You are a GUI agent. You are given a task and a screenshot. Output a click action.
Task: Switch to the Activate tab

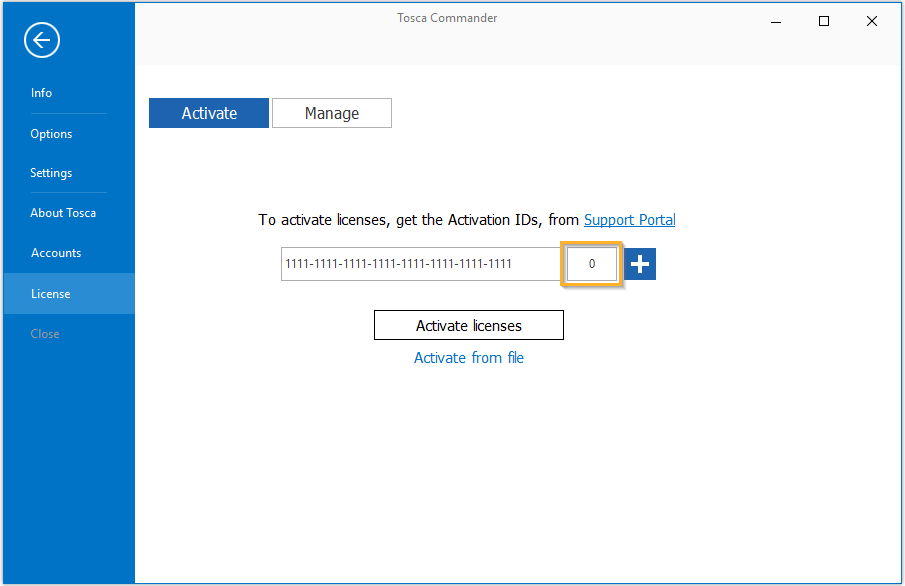(209, 113)
